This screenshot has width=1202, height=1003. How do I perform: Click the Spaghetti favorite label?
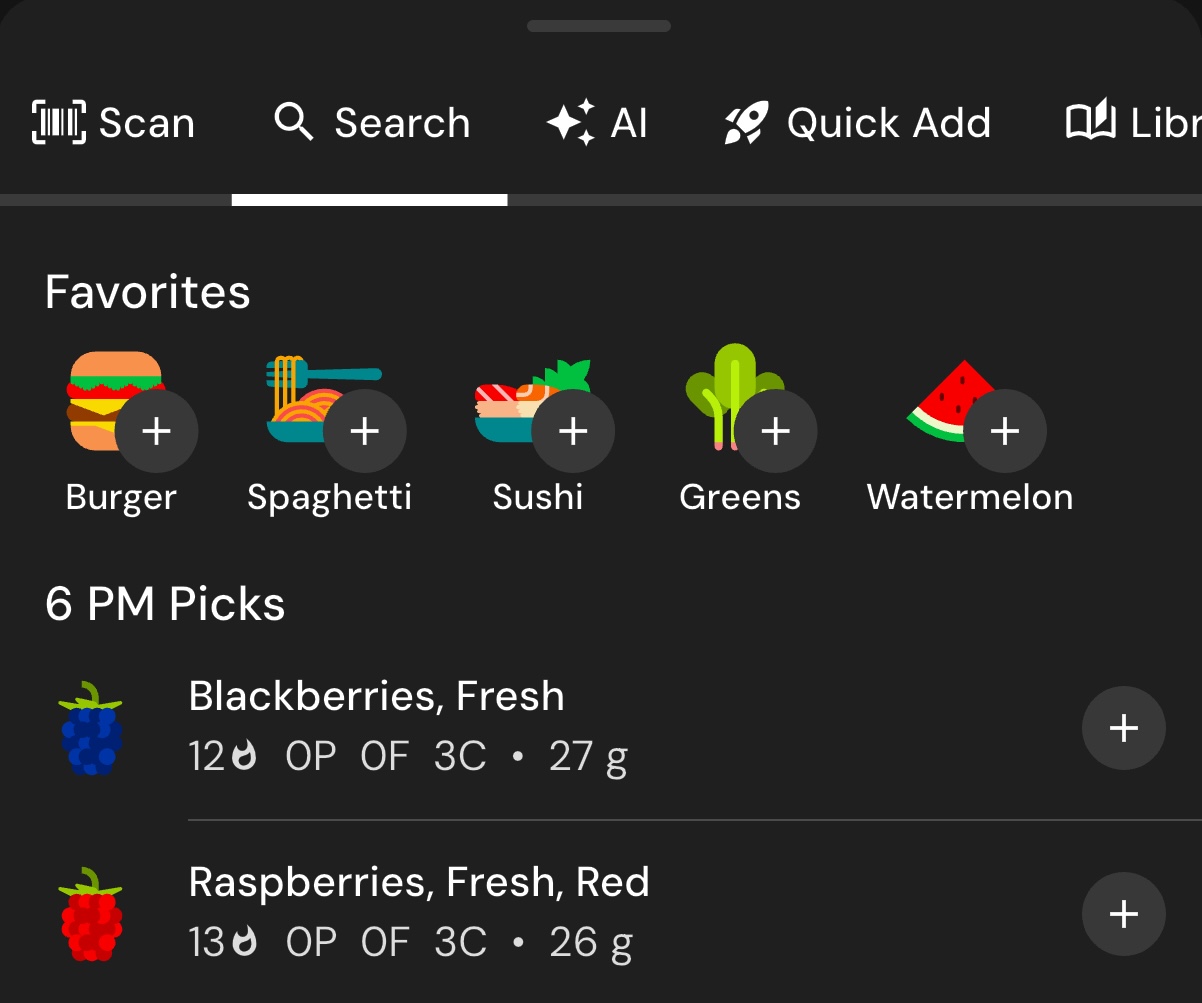[x=329, y=498]
